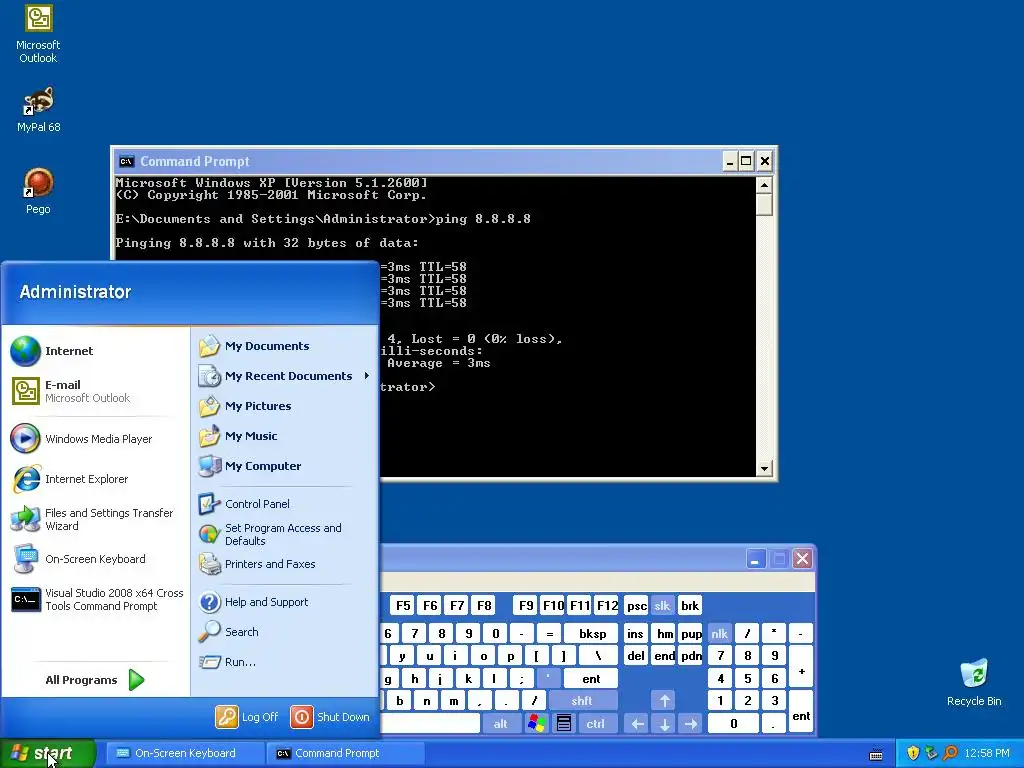This screenshot has width=1024, height=768.
Task: Click Log Off button
Action: pyautogui.click(x=248, y=716)
